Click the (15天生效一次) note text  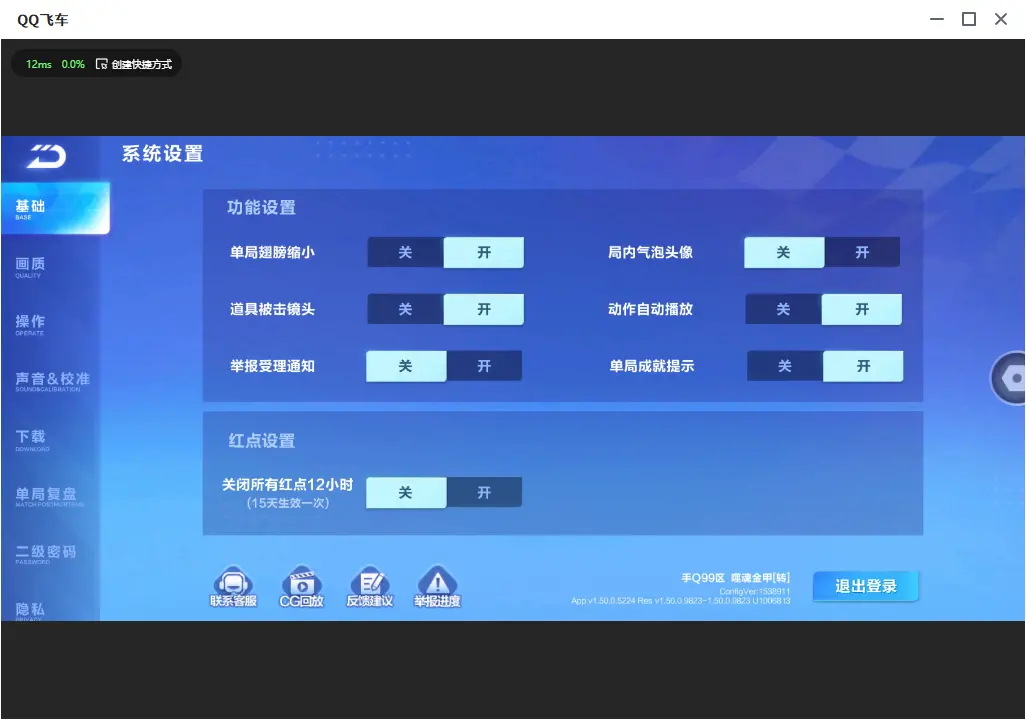tap(288, 503)
